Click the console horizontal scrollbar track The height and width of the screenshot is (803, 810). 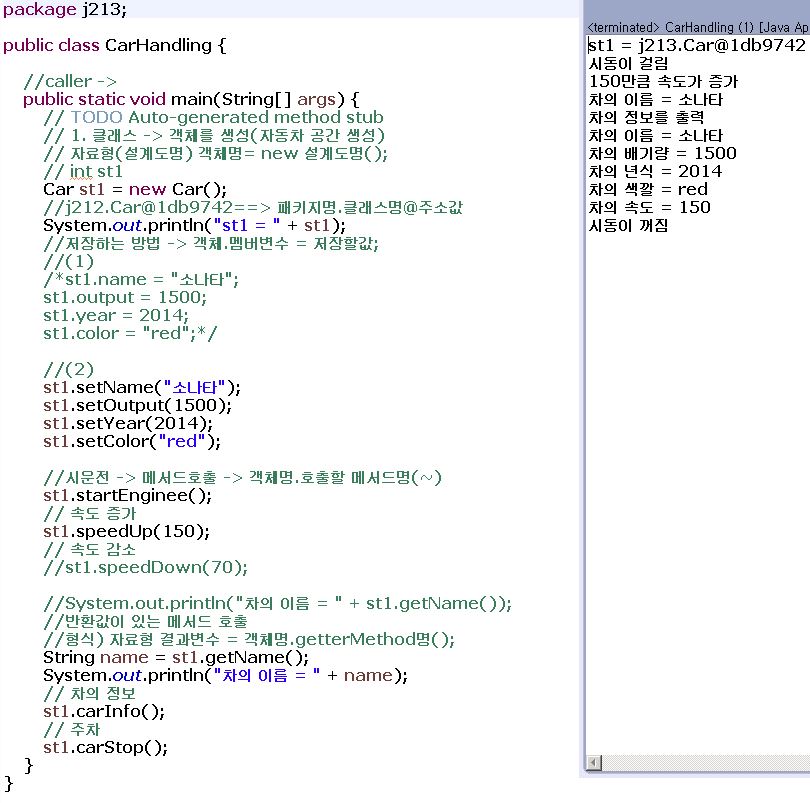coord(706,762)
